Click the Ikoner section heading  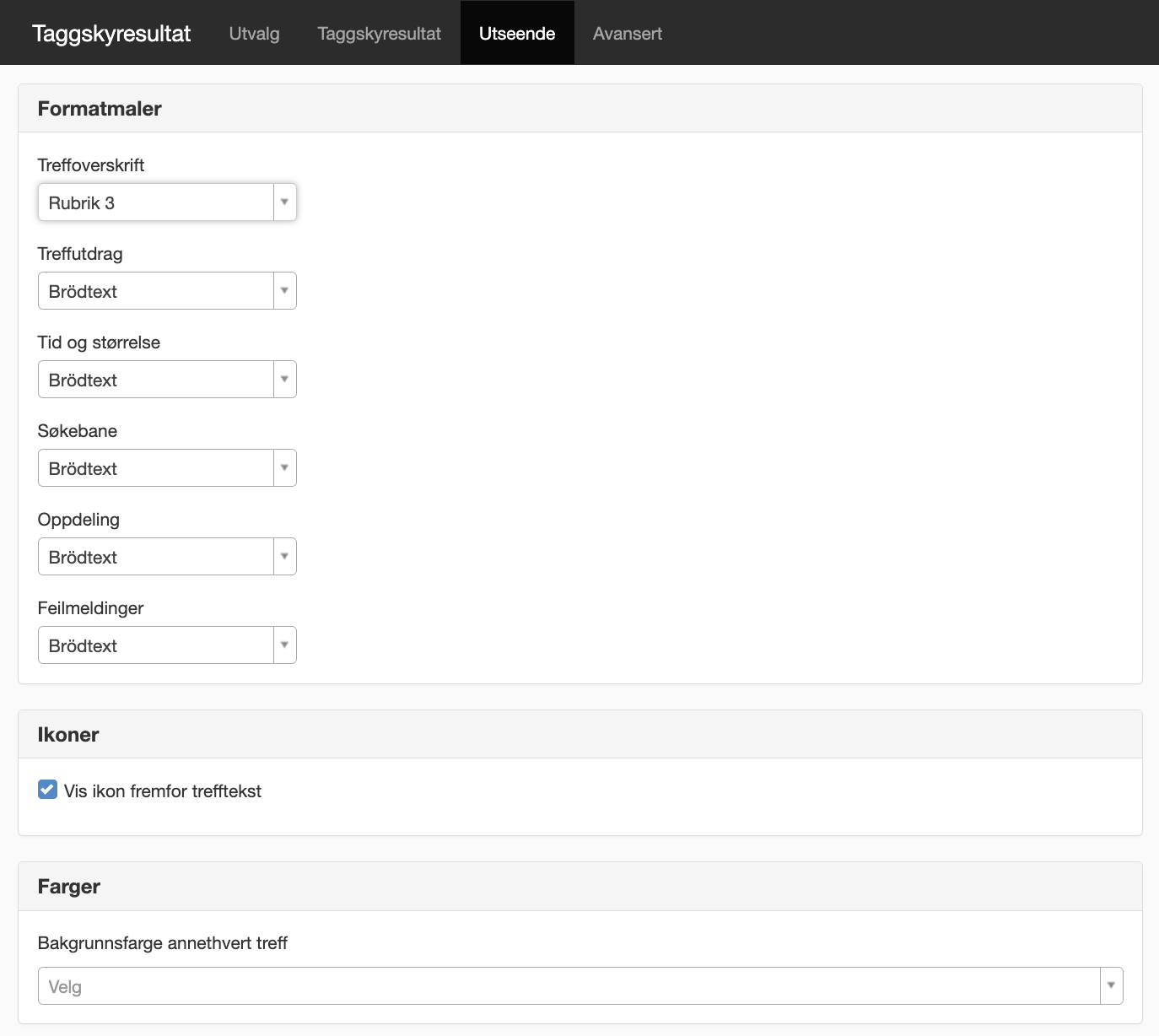click(68, 735)
